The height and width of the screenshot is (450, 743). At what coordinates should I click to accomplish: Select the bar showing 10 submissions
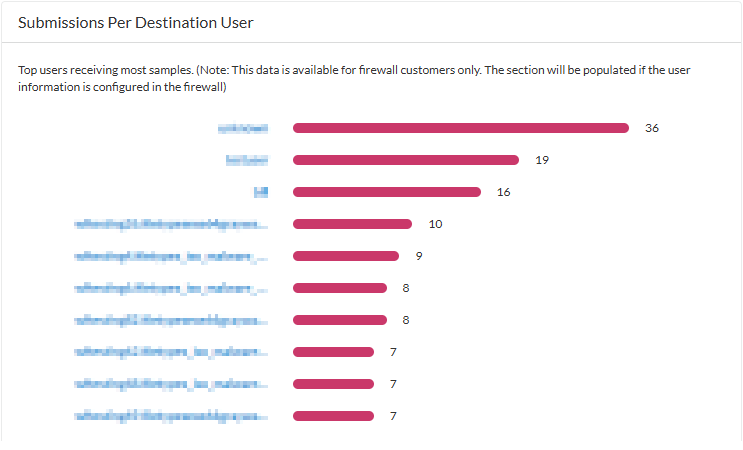(x=352, y=224)
